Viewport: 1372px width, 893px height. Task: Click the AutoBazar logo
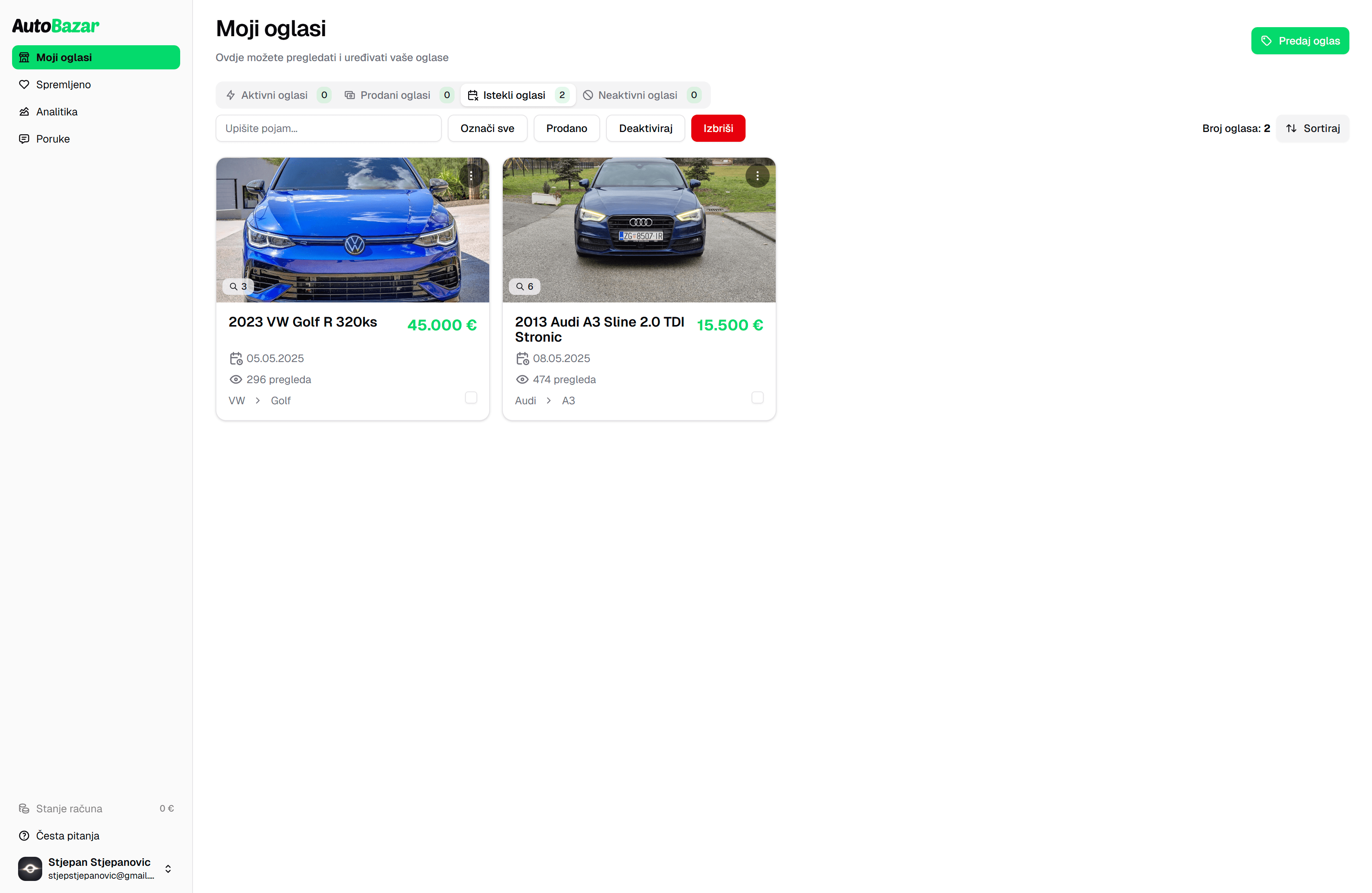click(56, 25)
